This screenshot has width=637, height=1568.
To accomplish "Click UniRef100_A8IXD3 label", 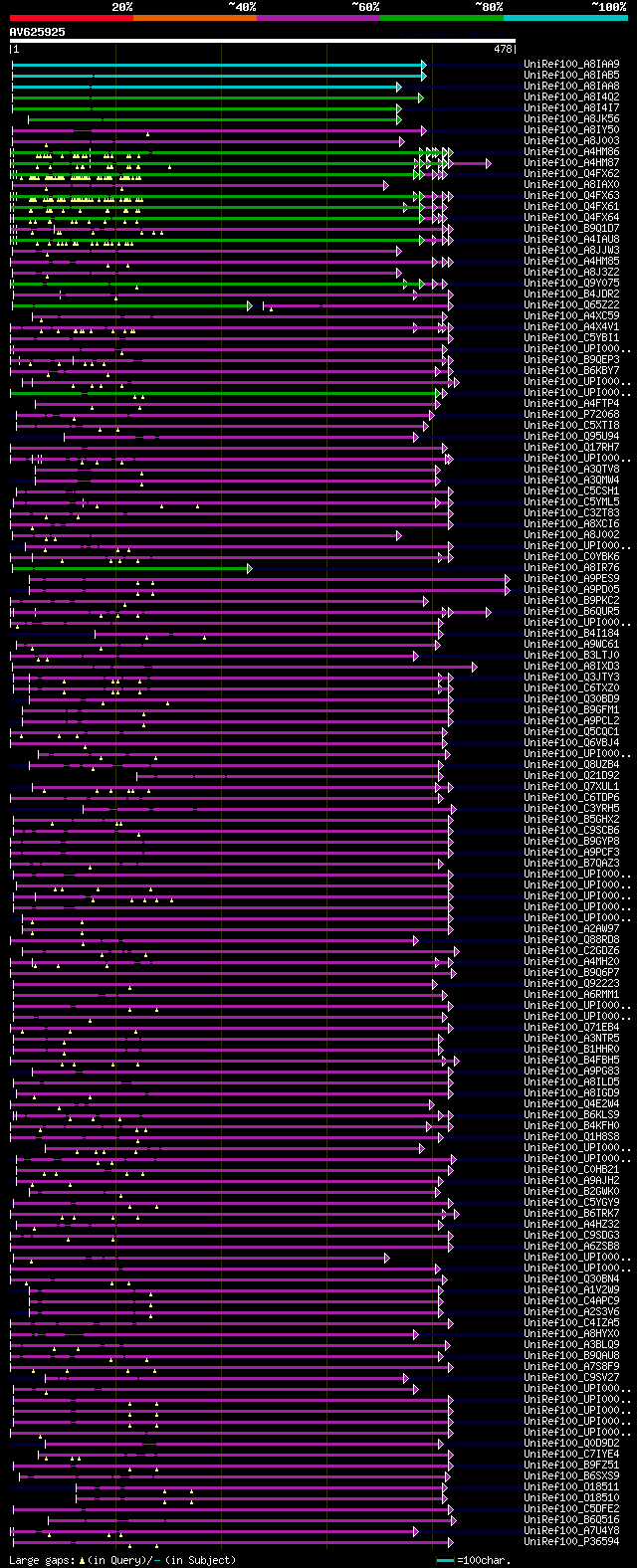I will [x=571, y=666].
